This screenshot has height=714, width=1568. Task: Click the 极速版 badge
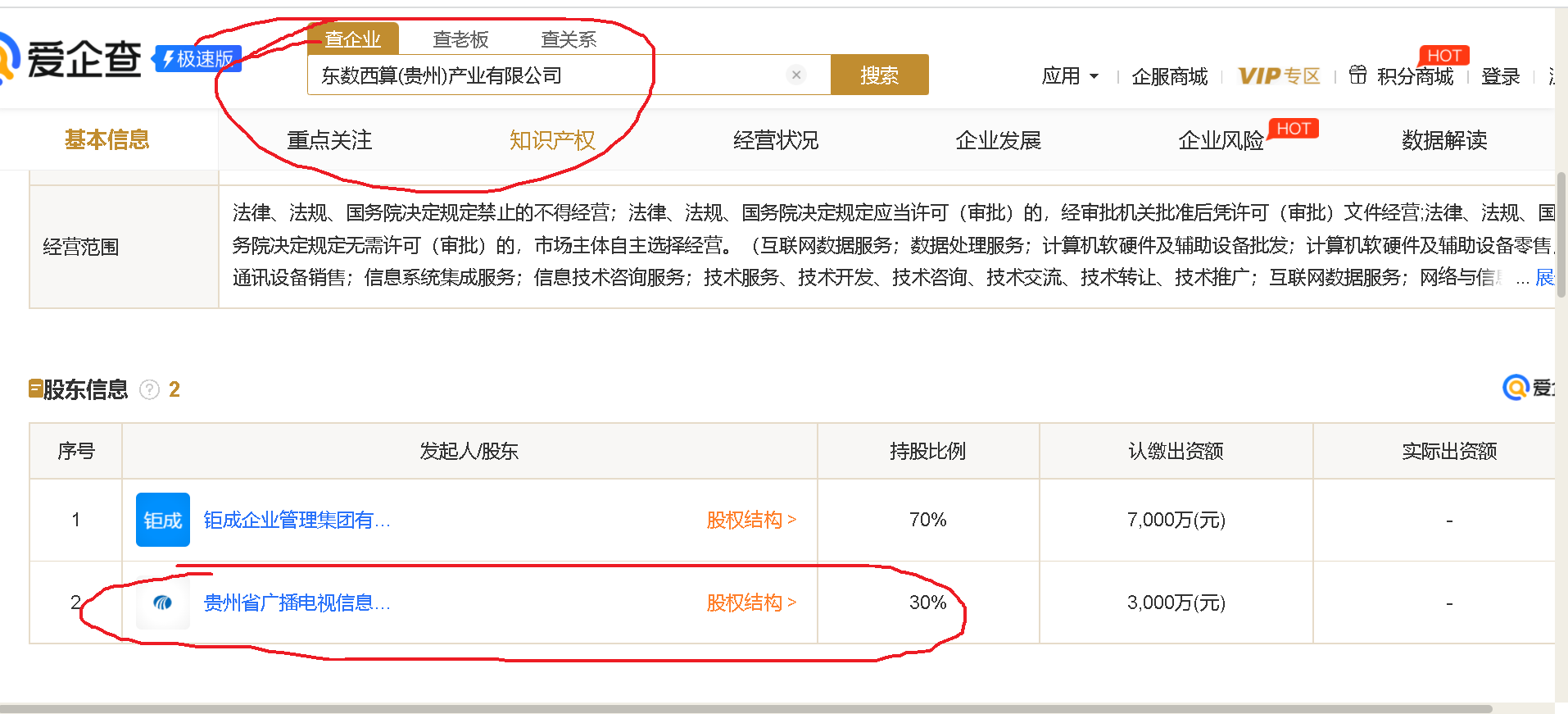197,59
